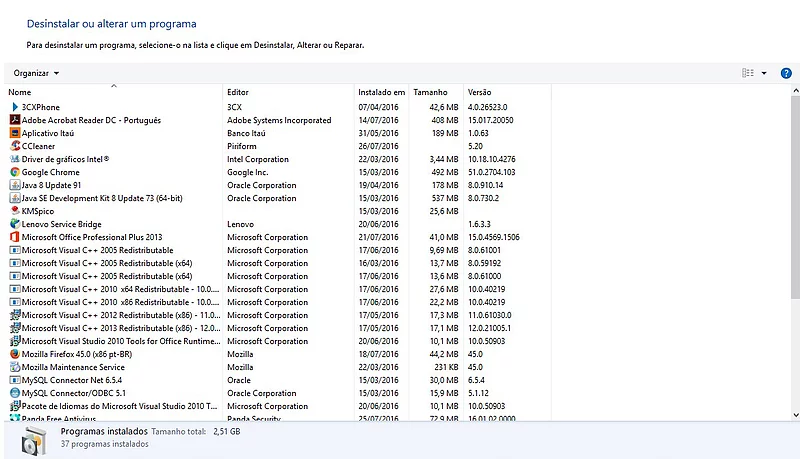
Task: Select the Lenovo Service Bridge icon
Action: (15, 224)
